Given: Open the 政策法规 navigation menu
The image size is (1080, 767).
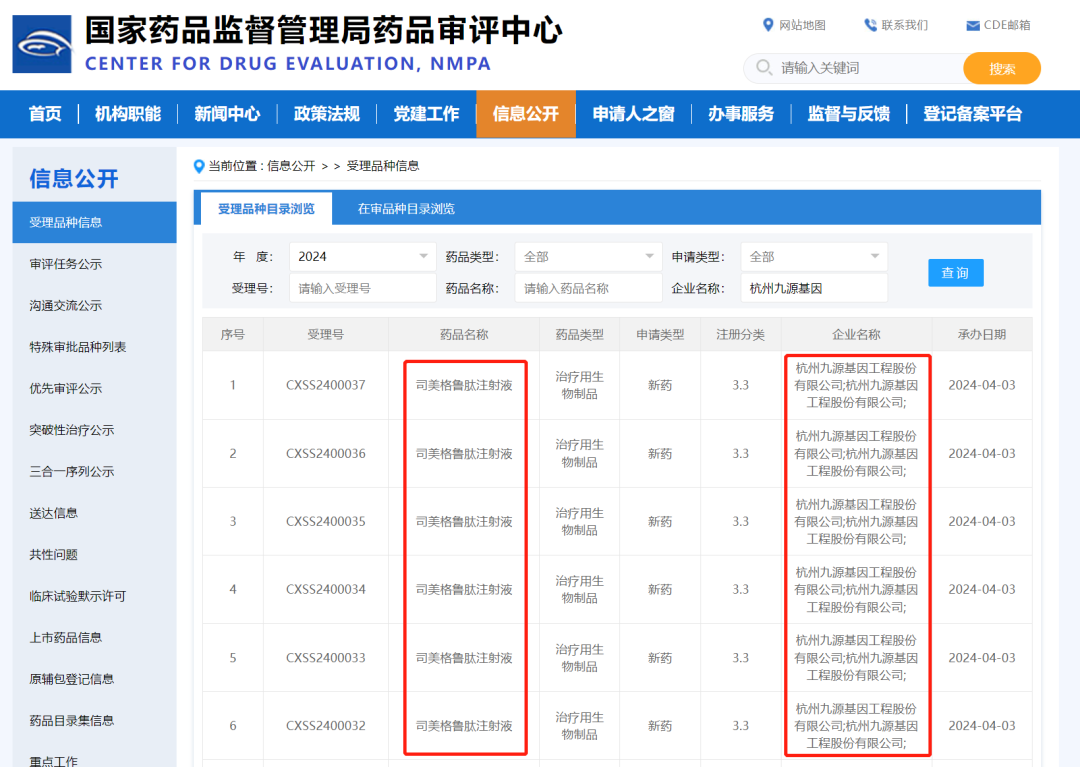Looking at the screenshot, I should [326, 114].
